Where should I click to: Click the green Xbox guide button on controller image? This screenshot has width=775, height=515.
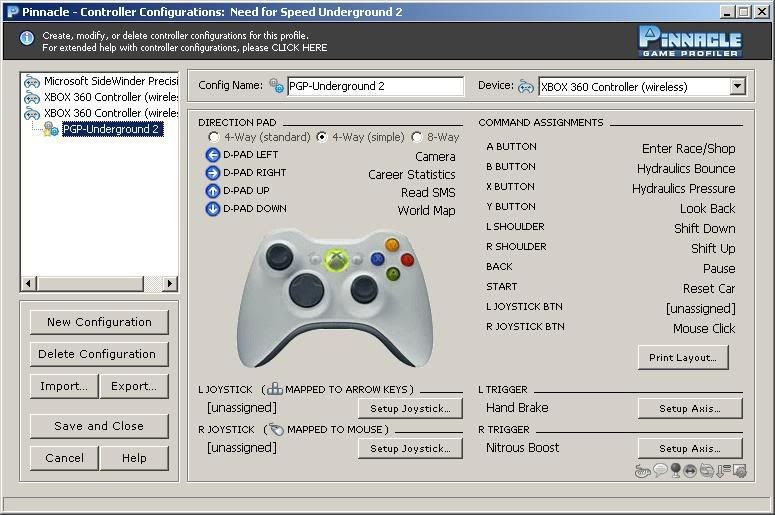(x=337, y=260)
